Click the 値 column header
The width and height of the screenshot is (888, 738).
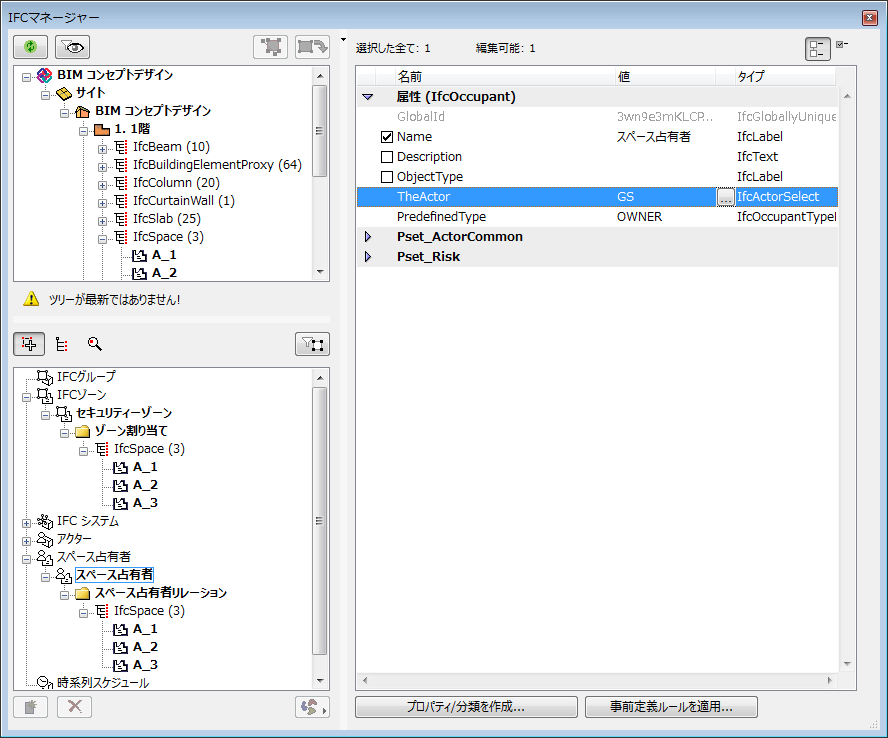665,76
